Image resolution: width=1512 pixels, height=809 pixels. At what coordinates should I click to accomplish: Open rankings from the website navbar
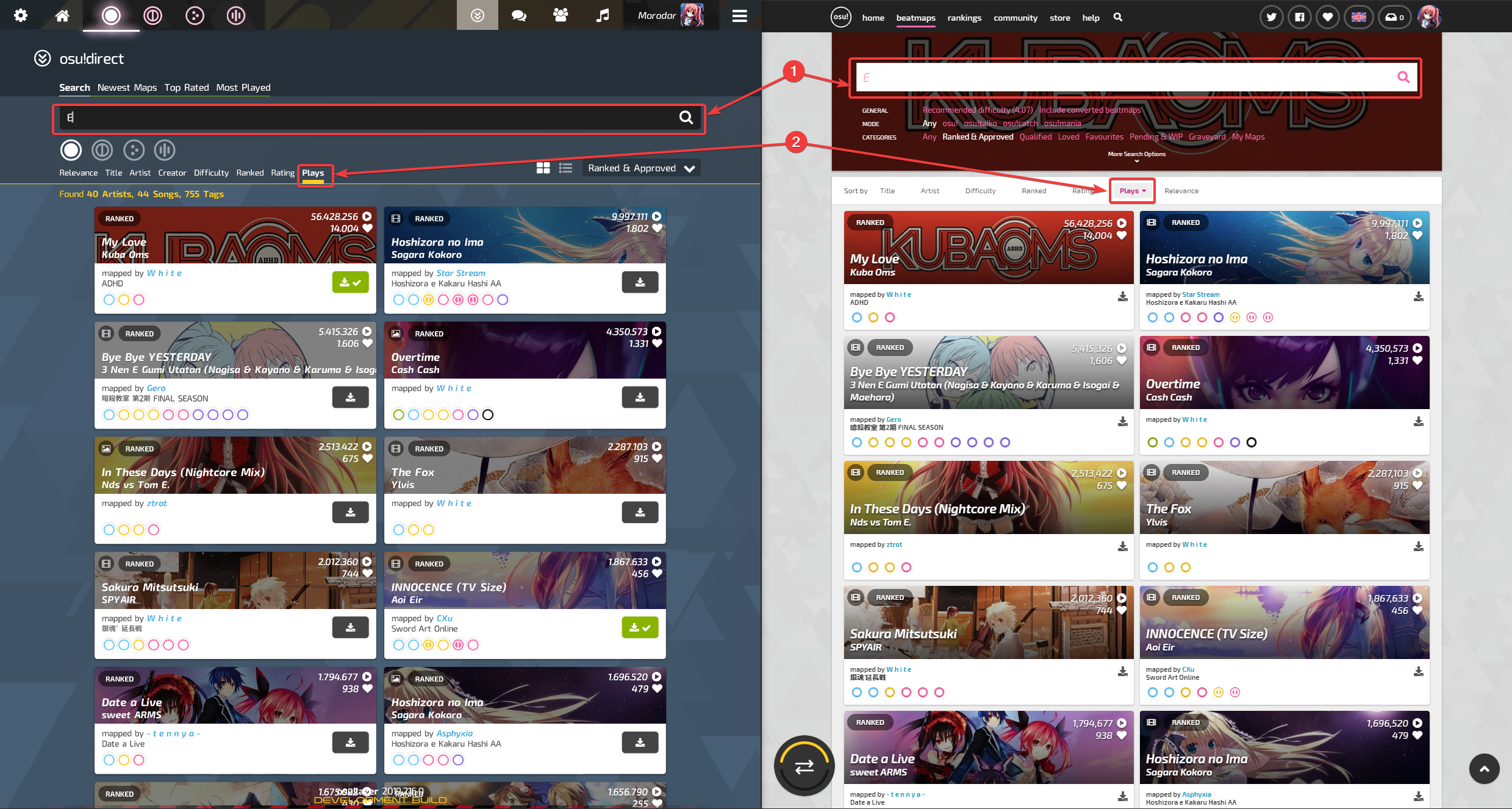click(964, 18)
